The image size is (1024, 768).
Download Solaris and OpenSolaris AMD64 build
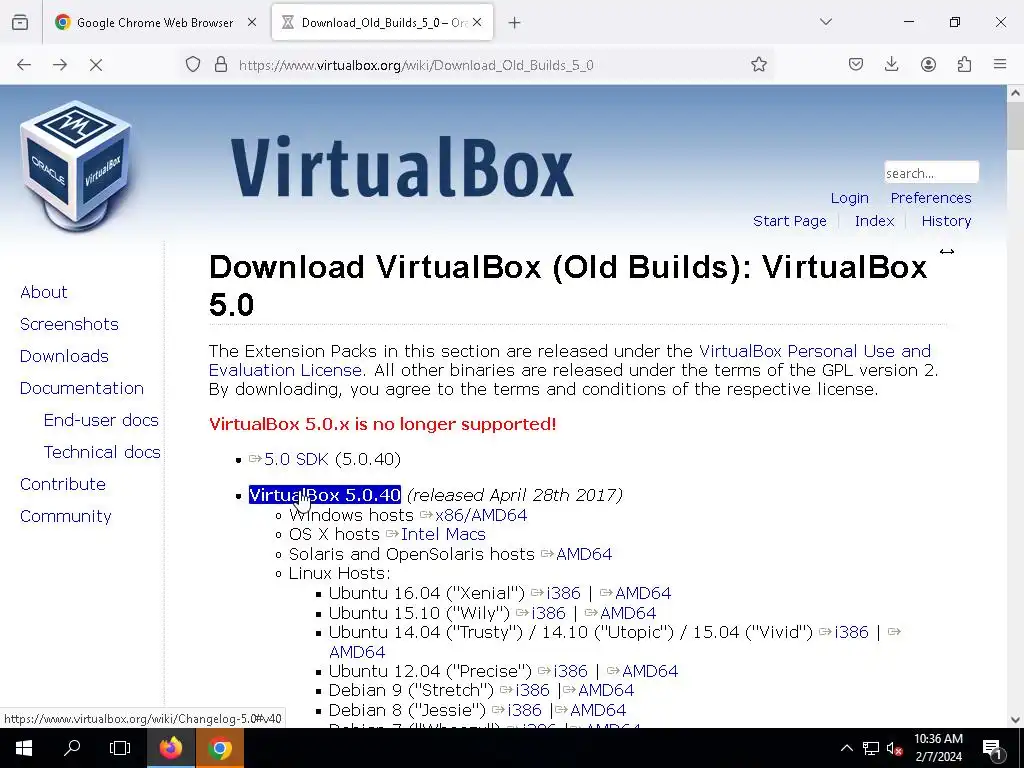point(584,554)
